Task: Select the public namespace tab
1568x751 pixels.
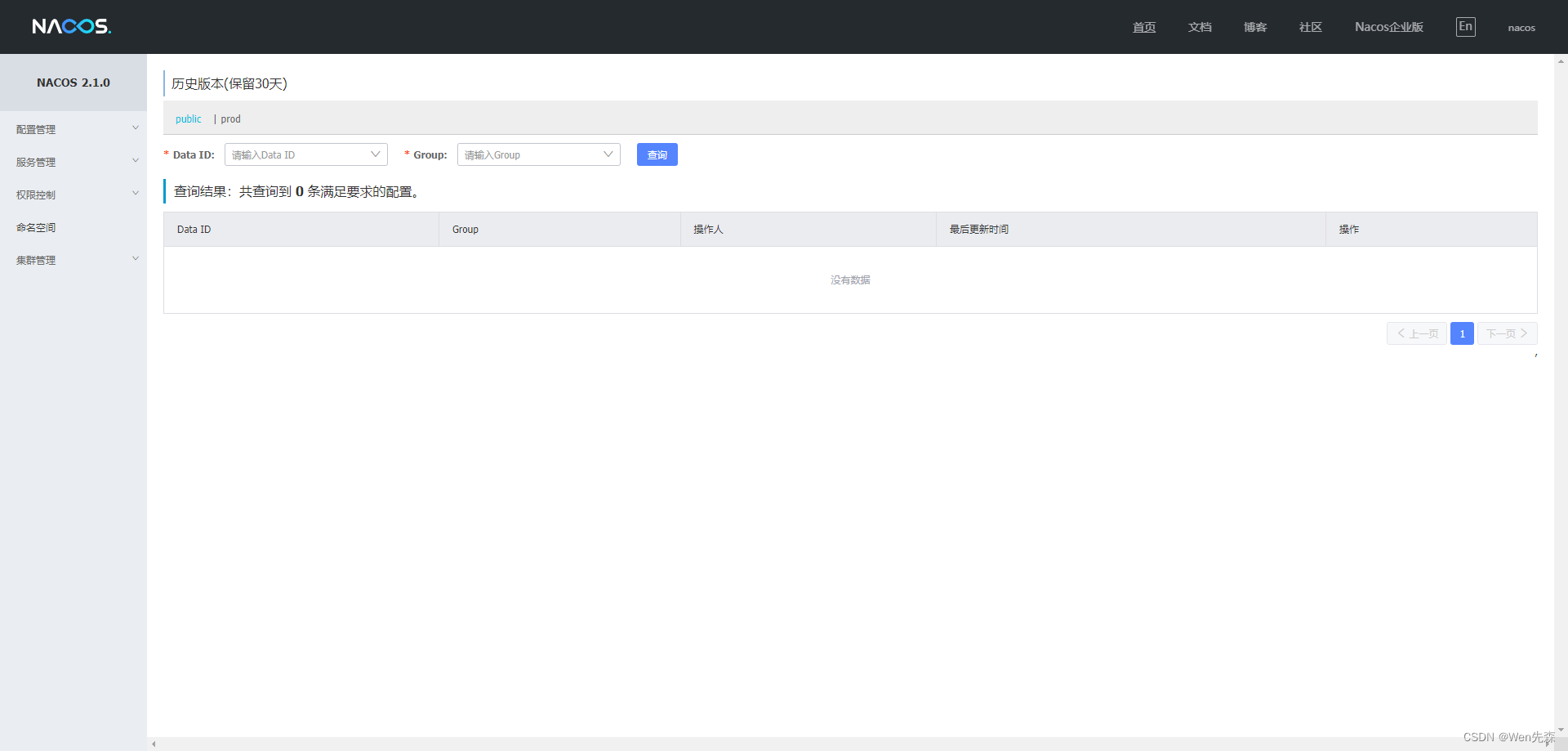Action: click(x=188, y=119)
